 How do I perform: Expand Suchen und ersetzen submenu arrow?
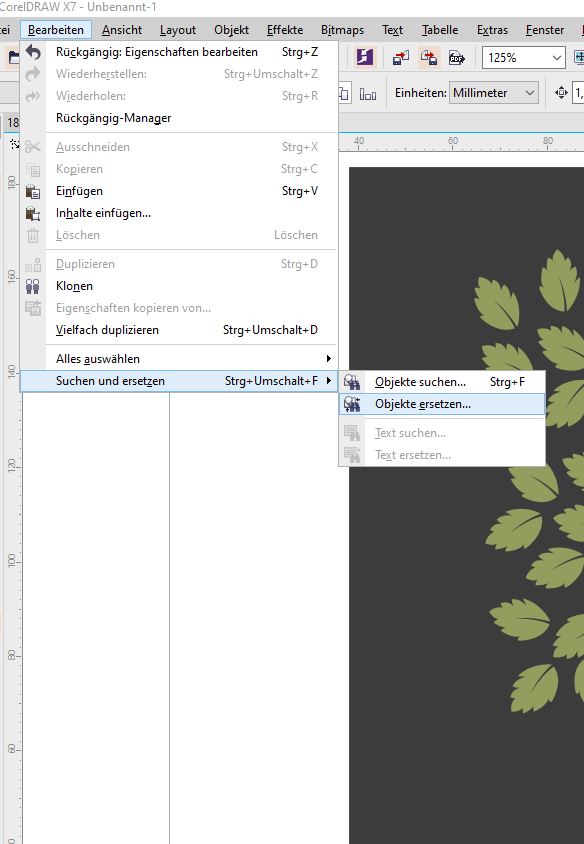(x=328, y=381)
